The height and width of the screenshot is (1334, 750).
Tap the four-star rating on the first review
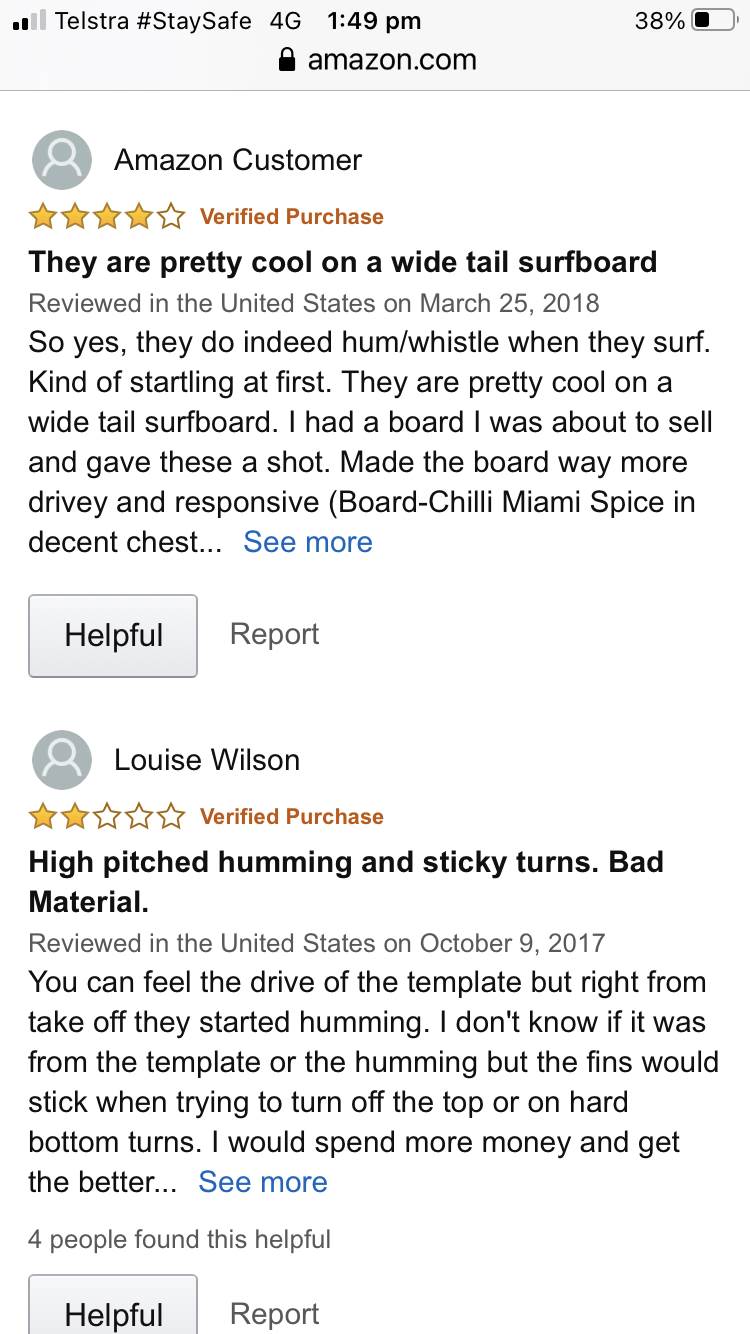tap(107, 216)
